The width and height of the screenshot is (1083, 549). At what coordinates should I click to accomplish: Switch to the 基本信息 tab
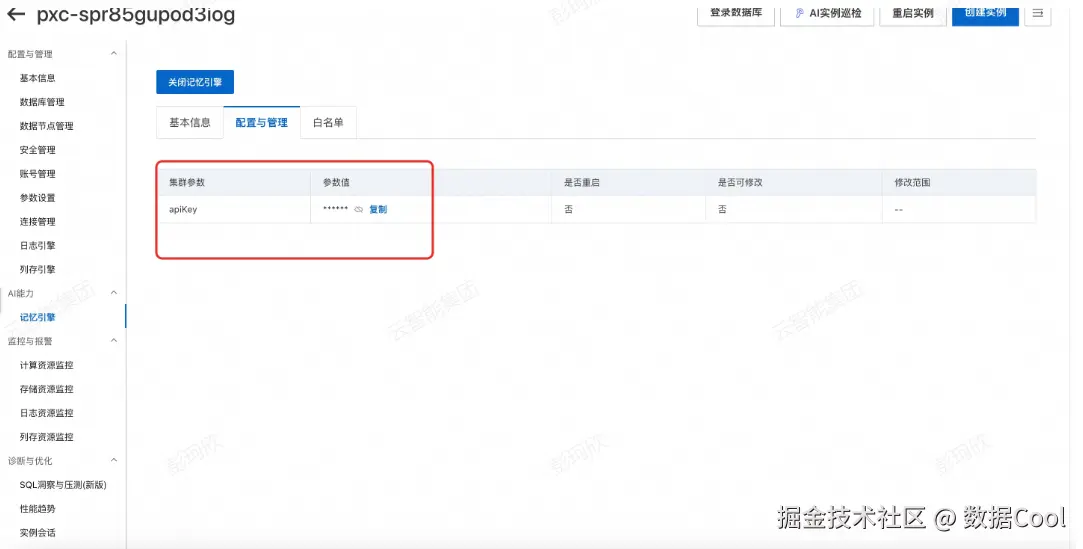pyautogui.click(x=190, y=122)
